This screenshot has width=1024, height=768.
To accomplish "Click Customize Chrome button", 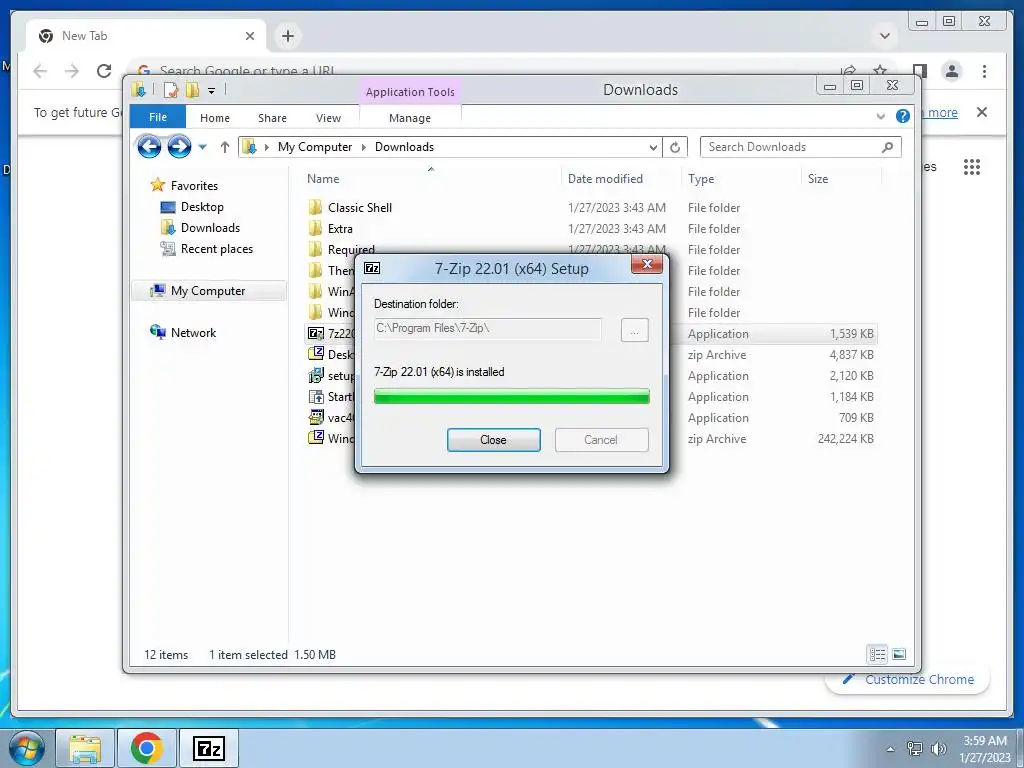I will pyautogui.click(x=910, y=679).
